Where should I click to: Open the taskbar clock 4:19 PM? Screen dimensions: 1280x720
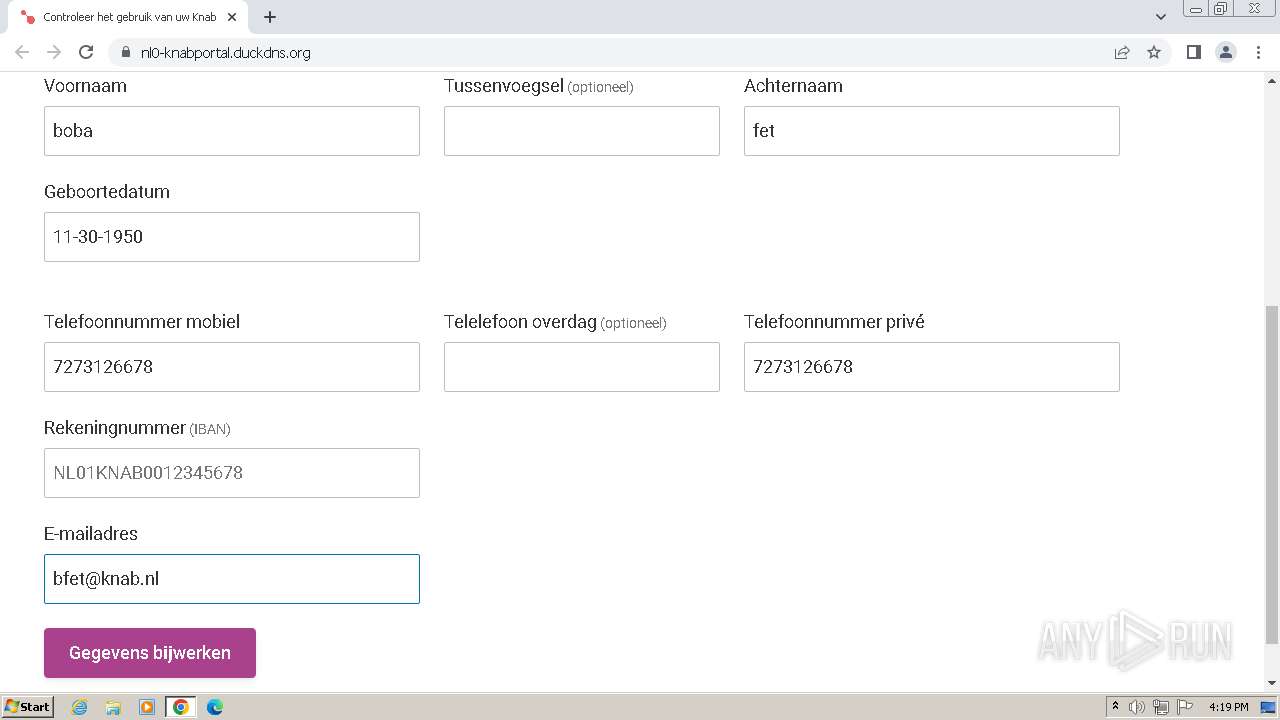point(1228,707)
